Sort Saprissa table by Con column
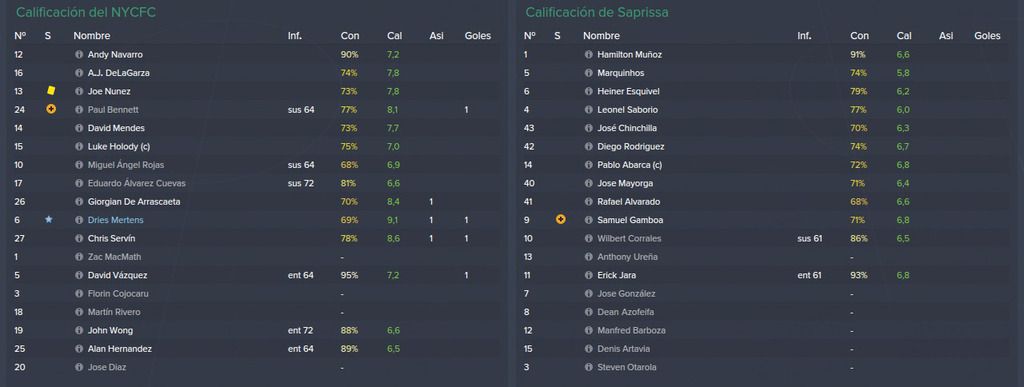 pos(859,36)
